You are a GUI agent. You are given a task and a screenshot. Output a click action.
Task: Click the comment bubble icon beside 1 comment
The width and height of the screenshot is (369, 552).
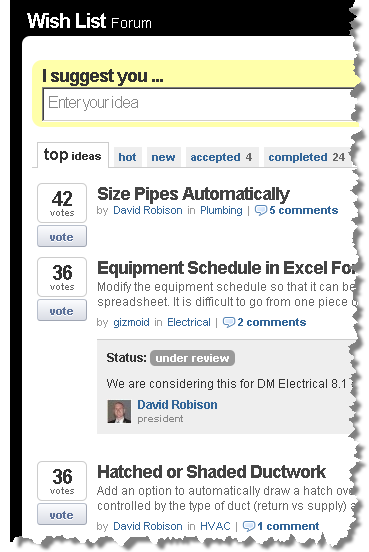point(249,526)
